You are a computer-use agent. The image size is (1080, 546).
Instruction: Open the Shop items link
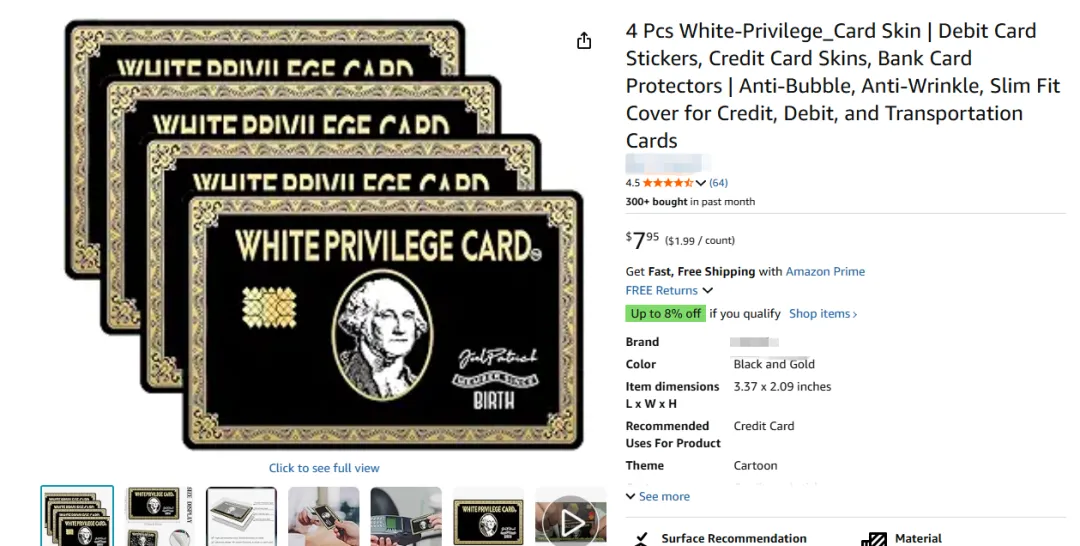click(x=823, y=314)
